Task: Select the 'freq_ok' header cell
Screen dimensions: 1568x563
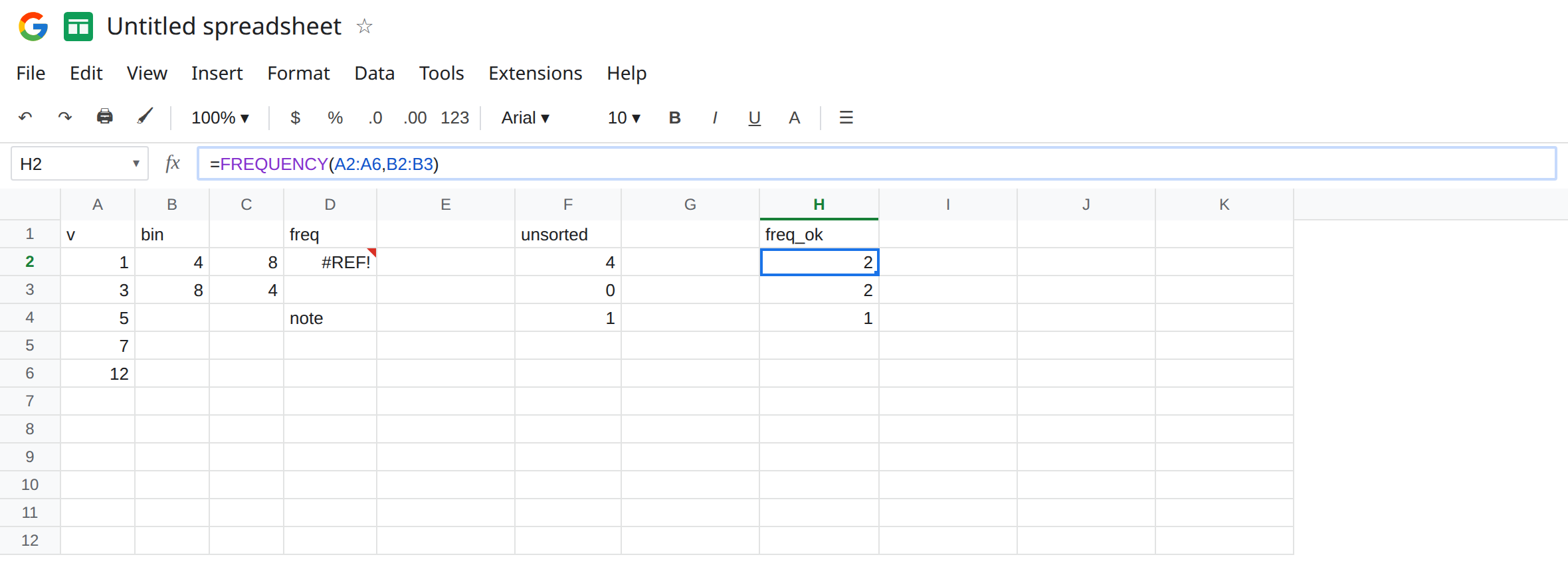Action: [819, 234]
